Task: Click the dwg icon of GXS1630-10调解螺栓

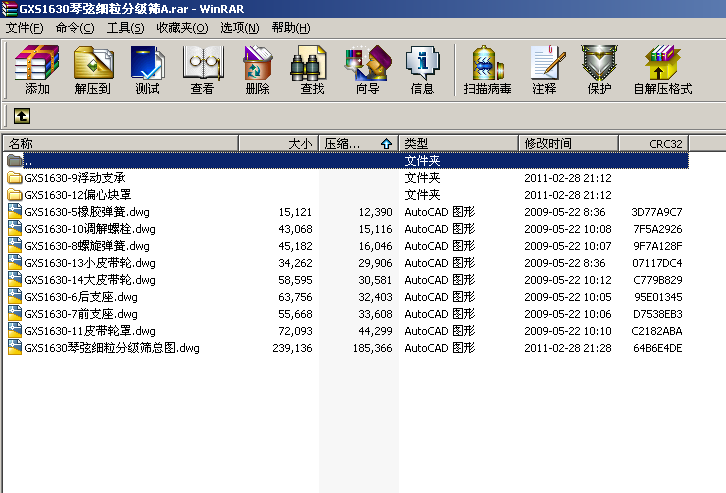Action: 14,229
